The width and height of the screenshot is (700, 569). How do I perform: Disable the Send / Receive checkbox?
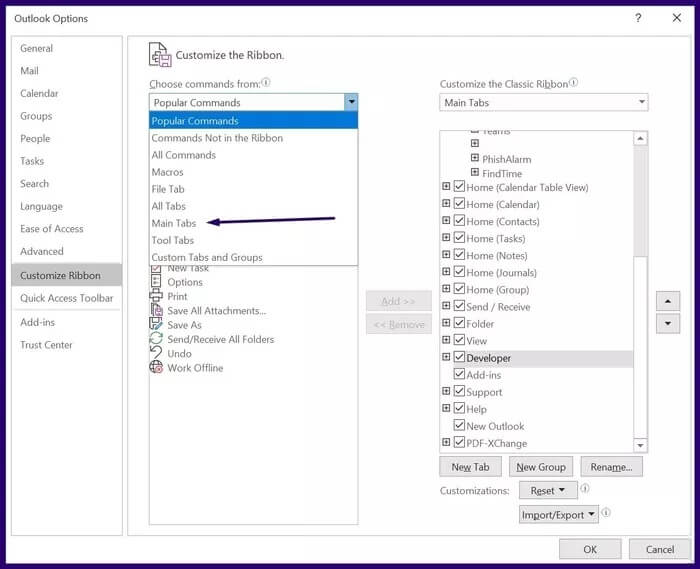[459, 307]
